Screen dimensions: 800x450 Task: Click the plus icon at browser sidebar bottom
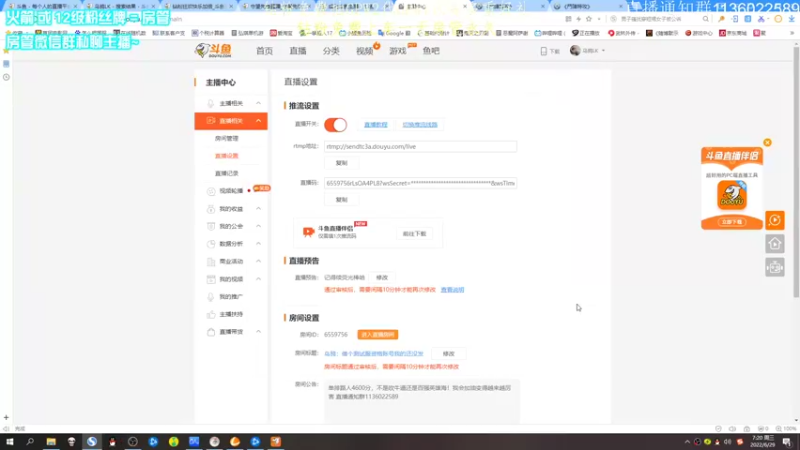6,417
